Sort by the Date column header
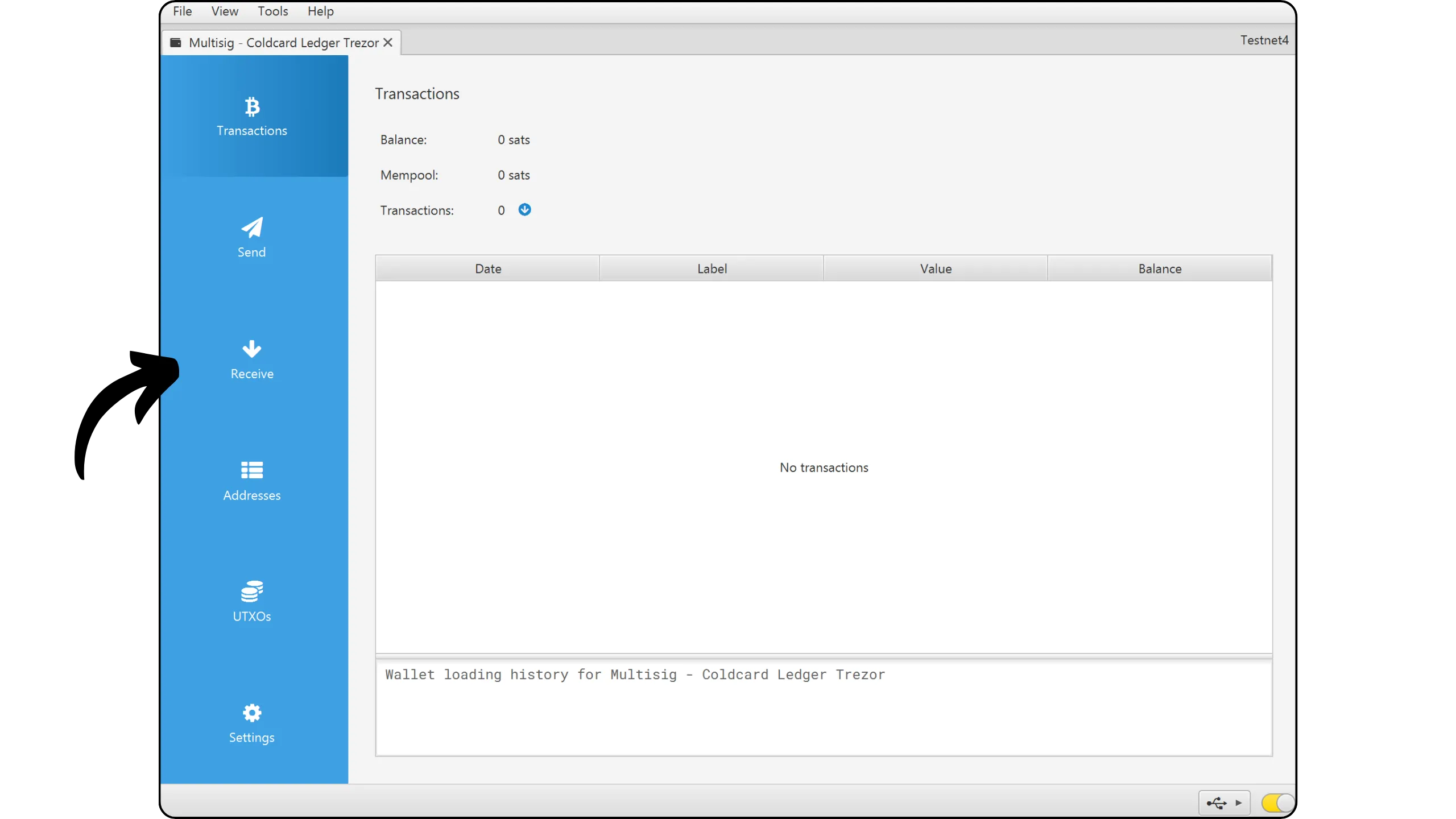The height and width of the screenshot is (819, 1456). [487, 268]
